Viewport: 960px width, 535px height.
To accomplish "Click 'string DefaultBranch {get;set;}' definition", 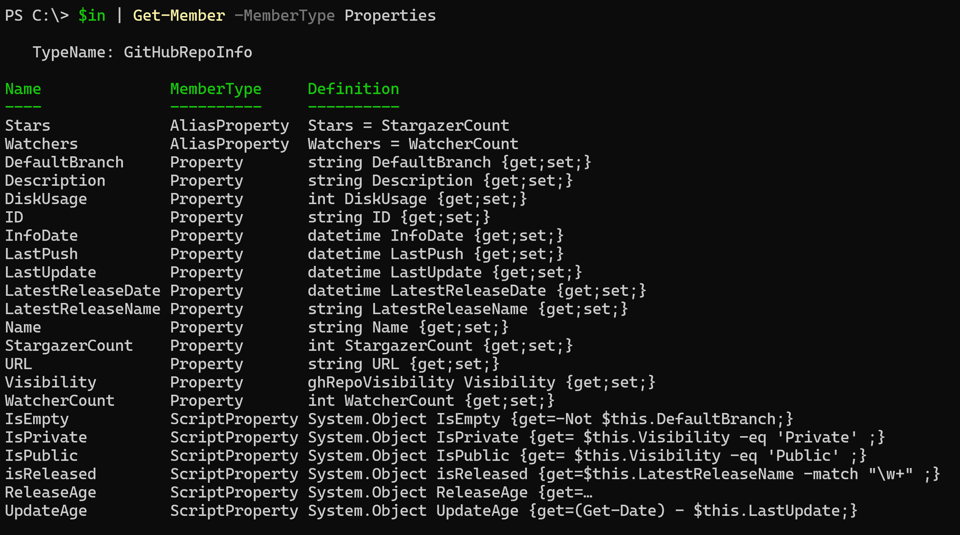I will tap(449, 163).
